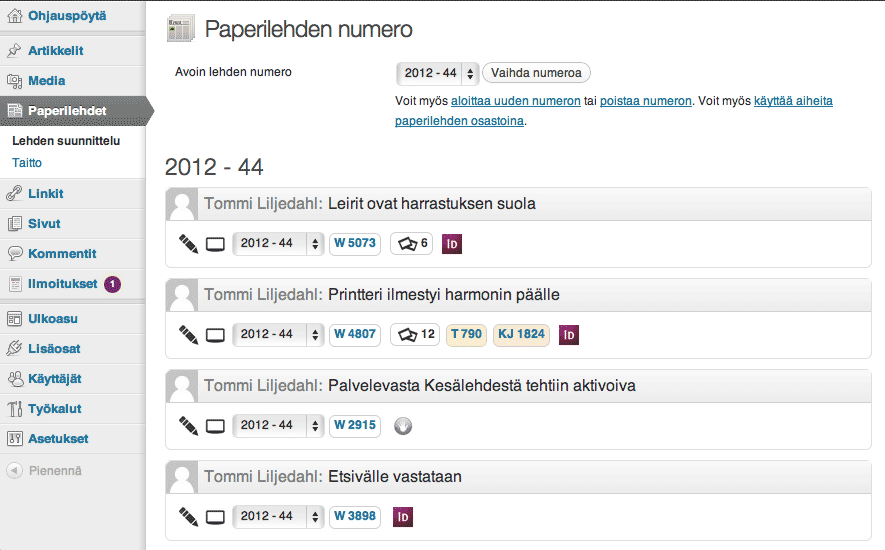The width and height of the screenshot is (885, 550).
Task: Open issue dropdown for Leirit ovat harrastuksen suola
Action: tap(278, 243)
